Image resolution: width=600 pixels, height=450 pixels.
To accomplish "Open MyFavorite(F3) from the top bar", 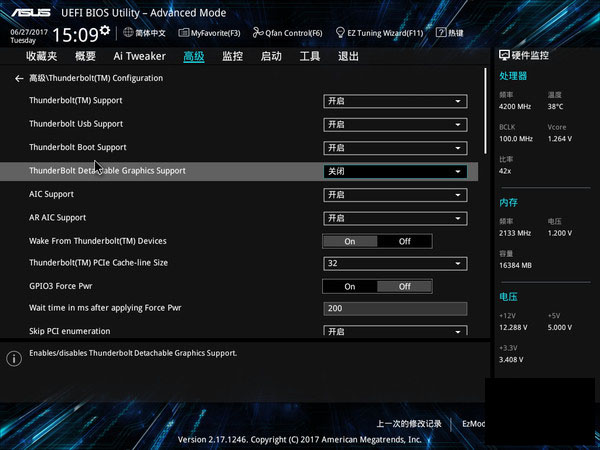I will tap(210, 33).
